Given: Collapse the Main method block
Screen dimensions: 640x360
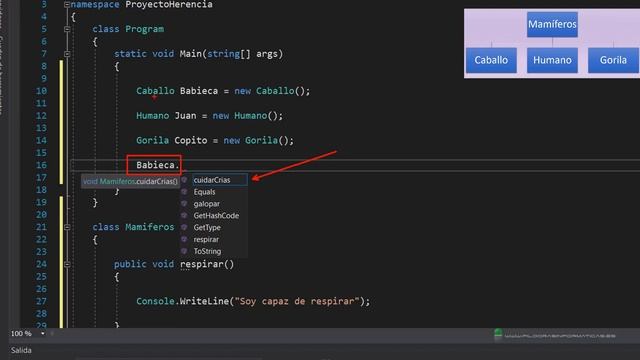Looking at the screenshot, I should pos(67,54).
